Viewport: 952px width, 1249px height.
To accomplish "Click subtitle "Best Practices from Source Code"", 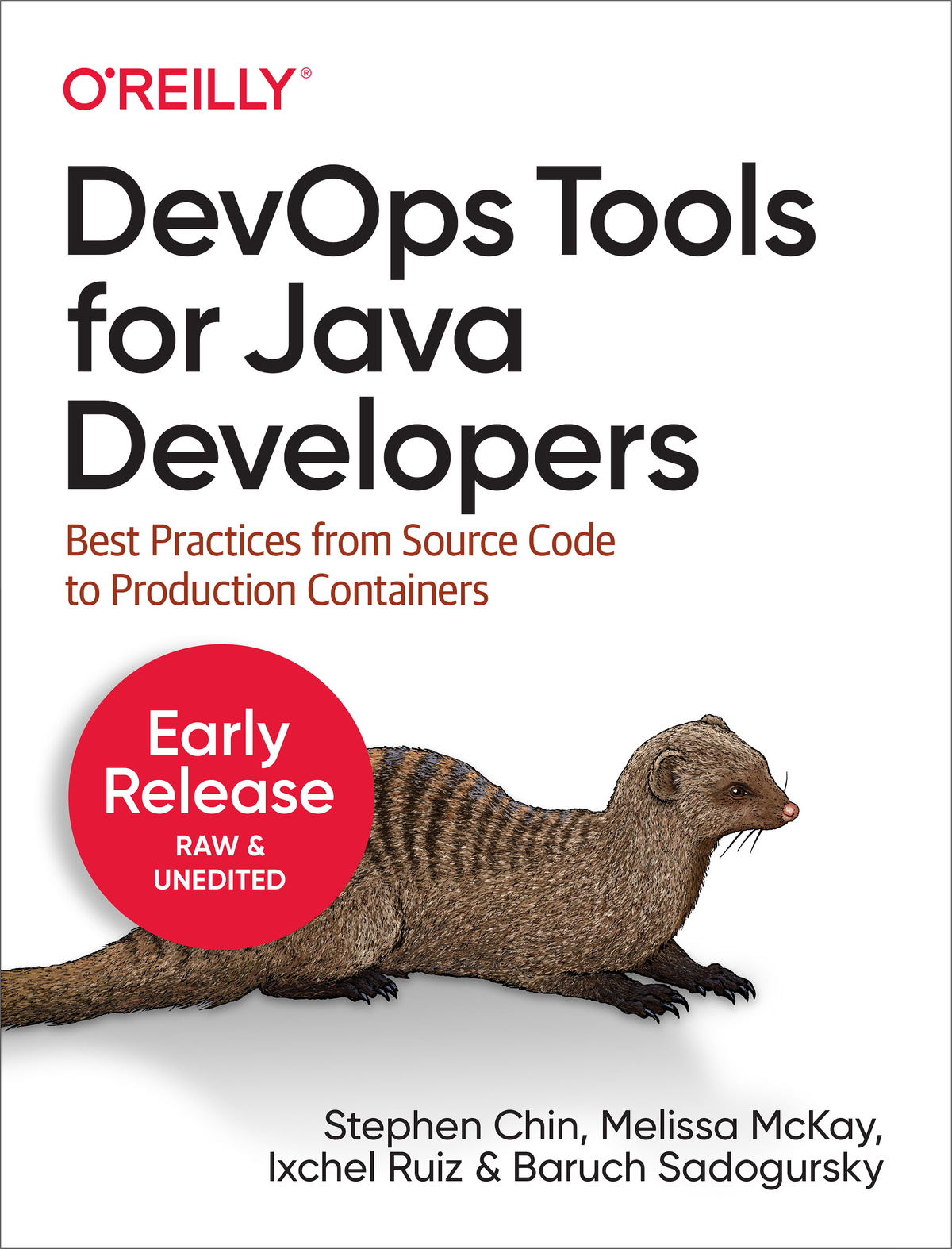I will (340, 541).
